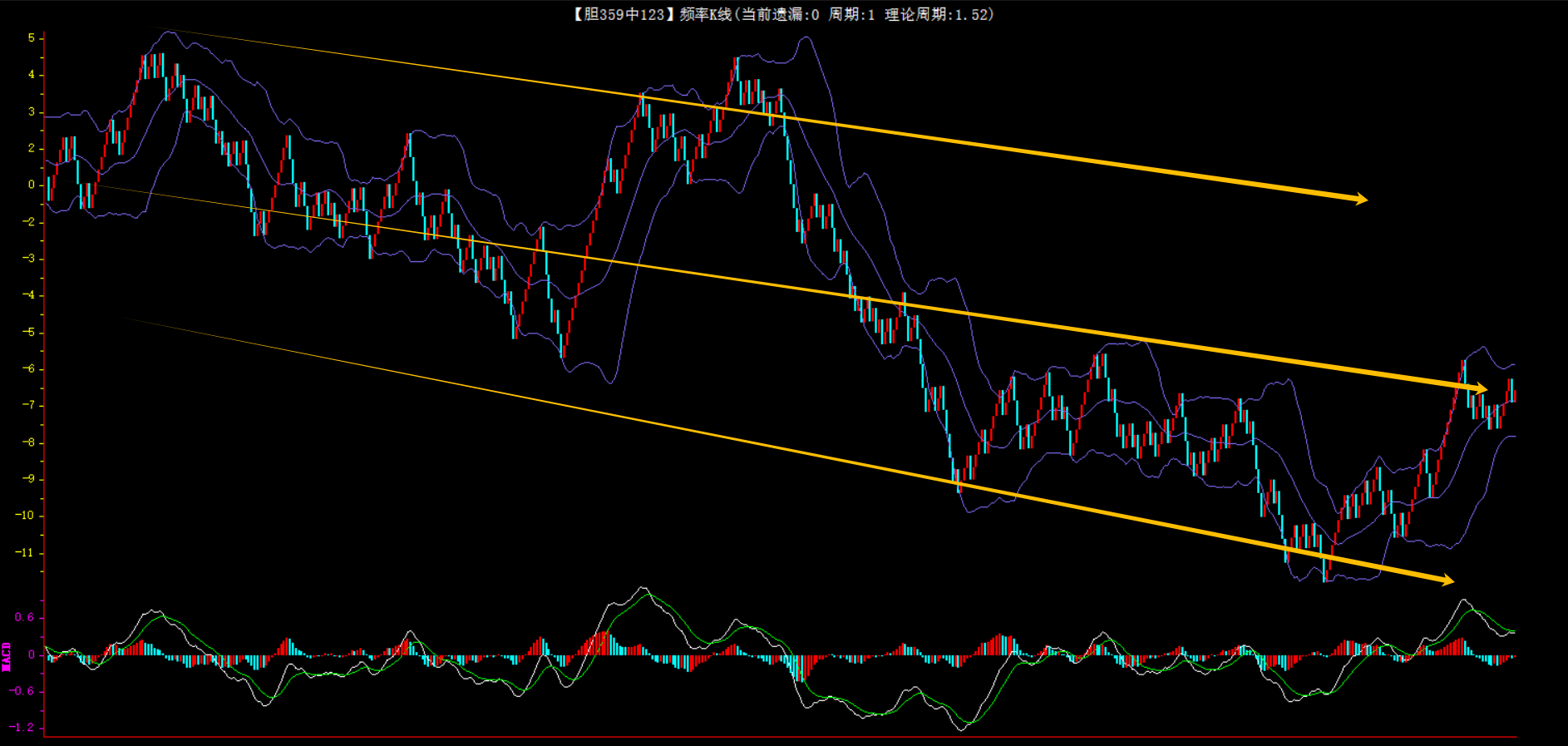Click the -1.2 label on MACD axis
The image size is (1568, 746).
(x=22, y=727)
